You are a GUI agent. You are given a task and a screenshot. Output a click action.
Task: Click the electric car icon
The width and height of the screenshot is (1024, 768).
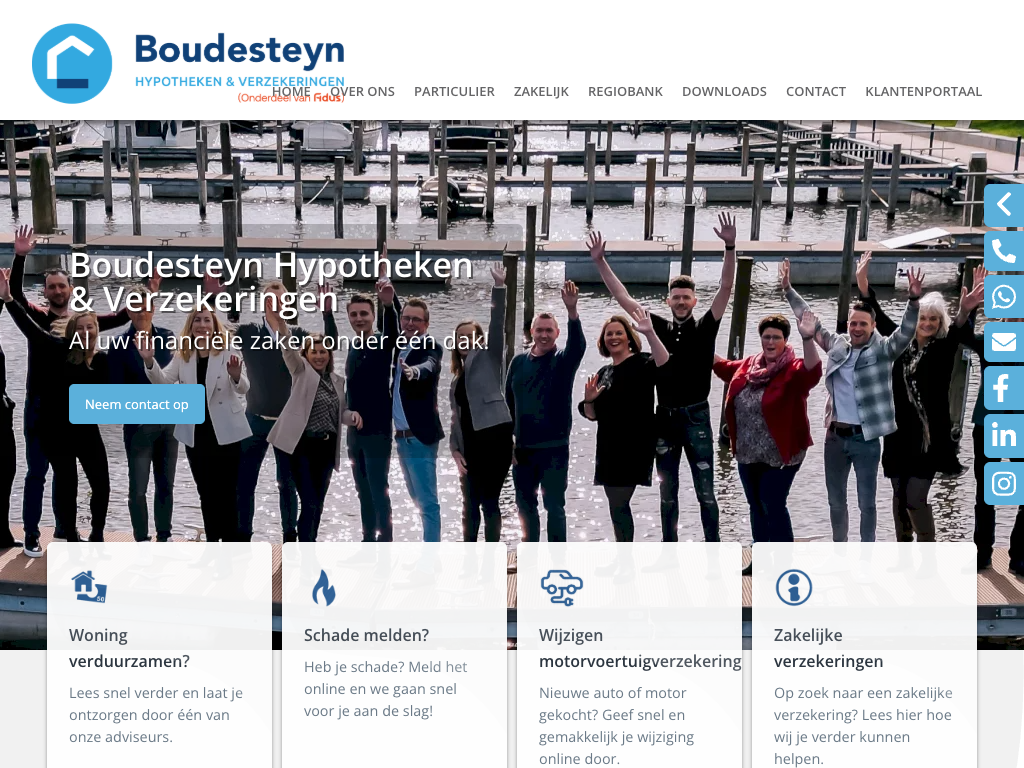(x=561, y=587)
